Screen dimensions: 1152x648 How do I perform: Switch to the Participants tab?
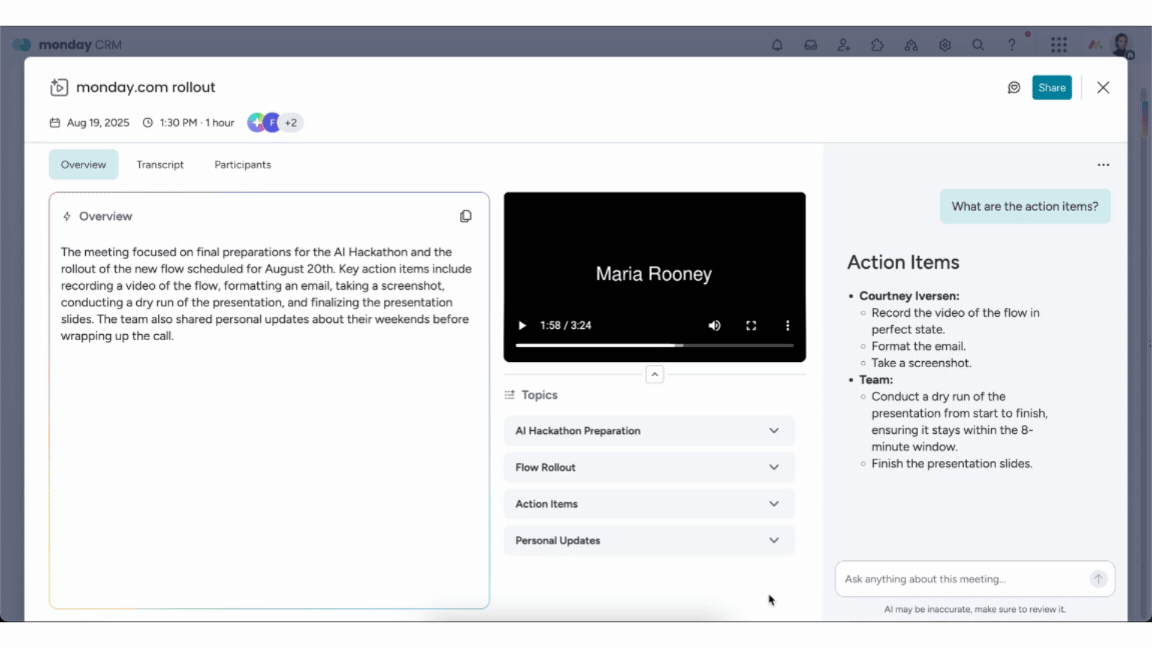(x=242, y=165)
